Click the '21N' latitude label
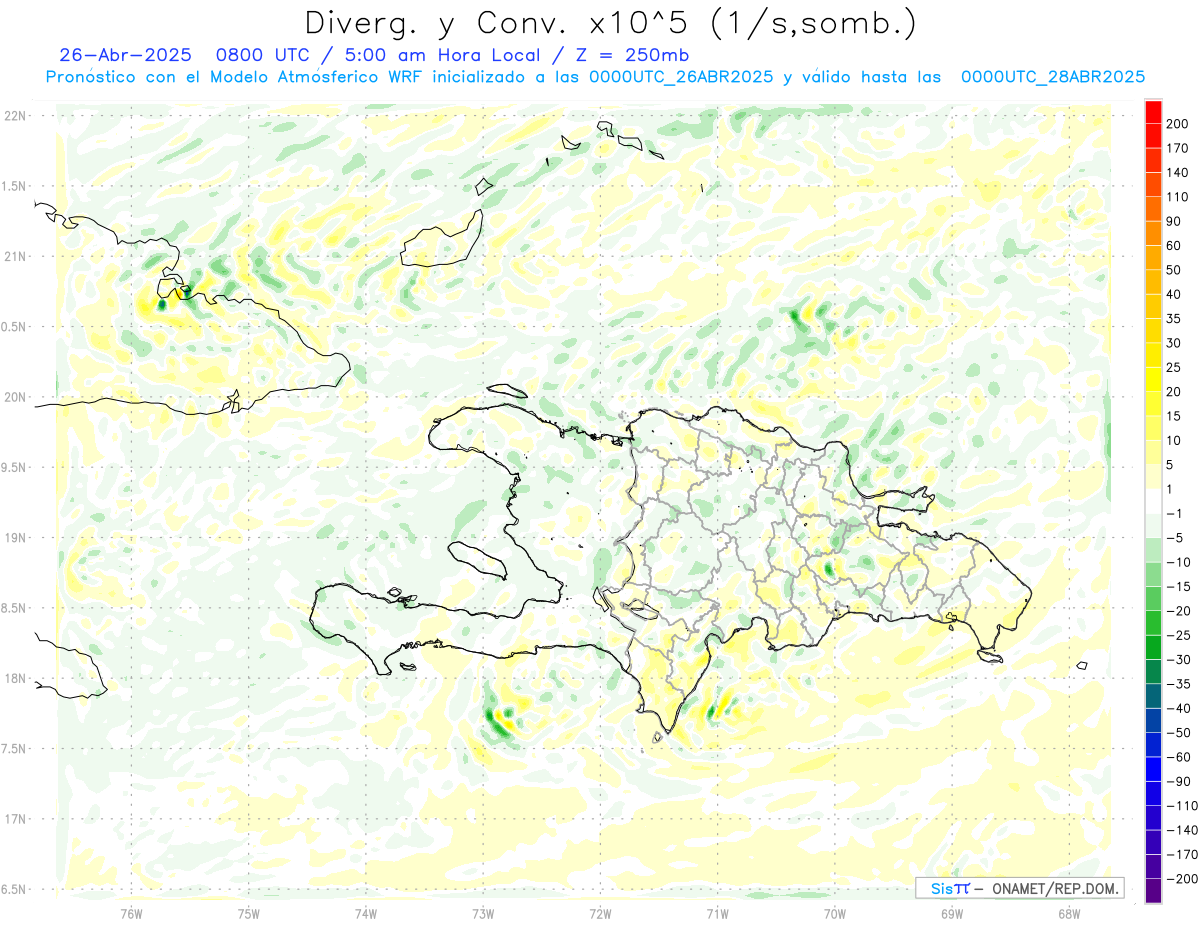 [x=16, y=257]
